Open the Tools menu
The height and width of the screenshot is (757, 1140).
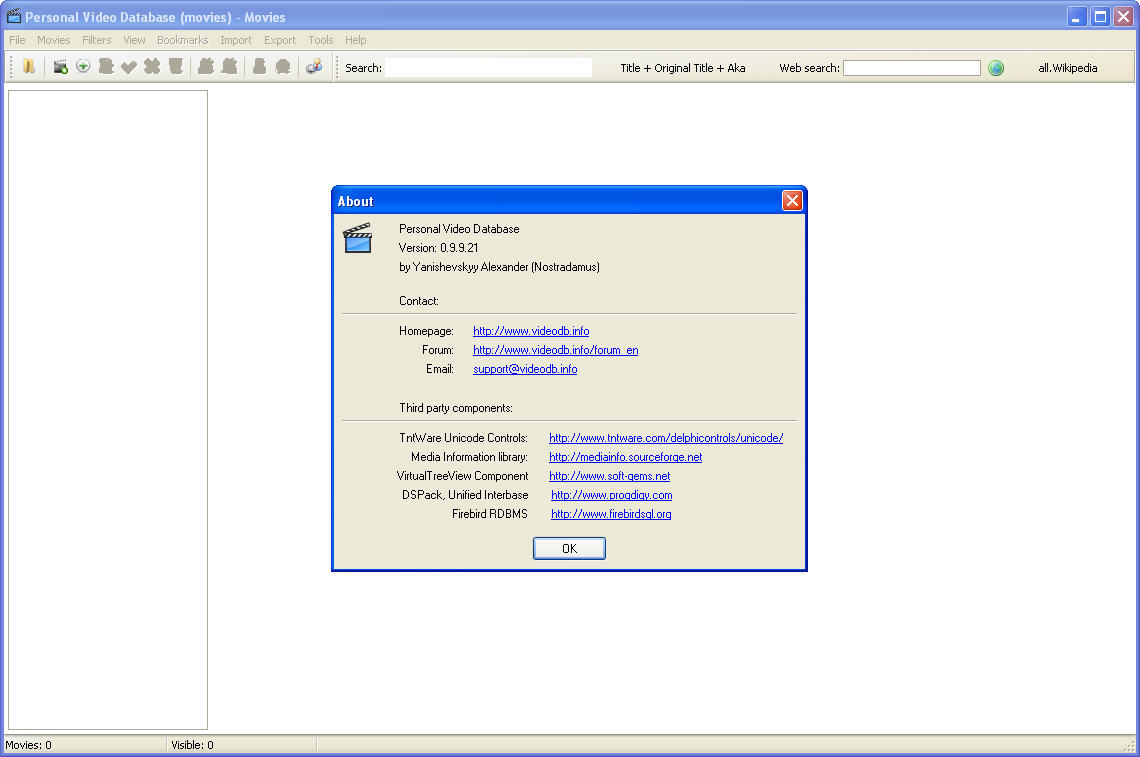tap(320, 40)
